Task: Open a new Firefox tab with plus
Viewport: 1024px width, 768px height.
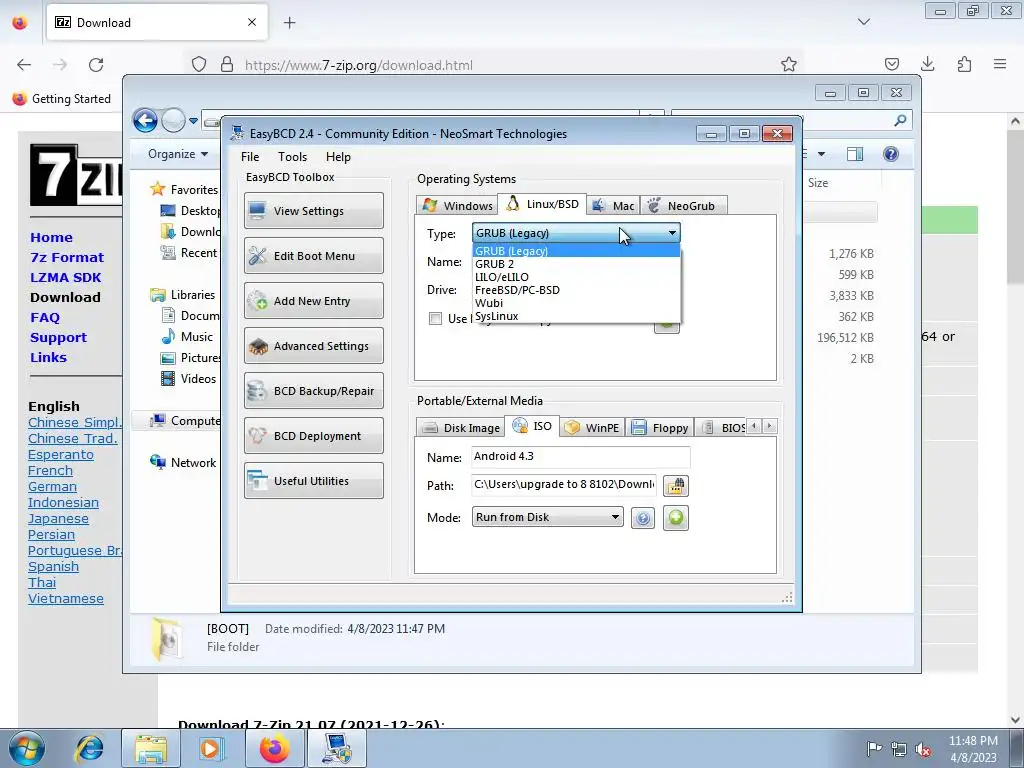Action: tap(290, 23)
